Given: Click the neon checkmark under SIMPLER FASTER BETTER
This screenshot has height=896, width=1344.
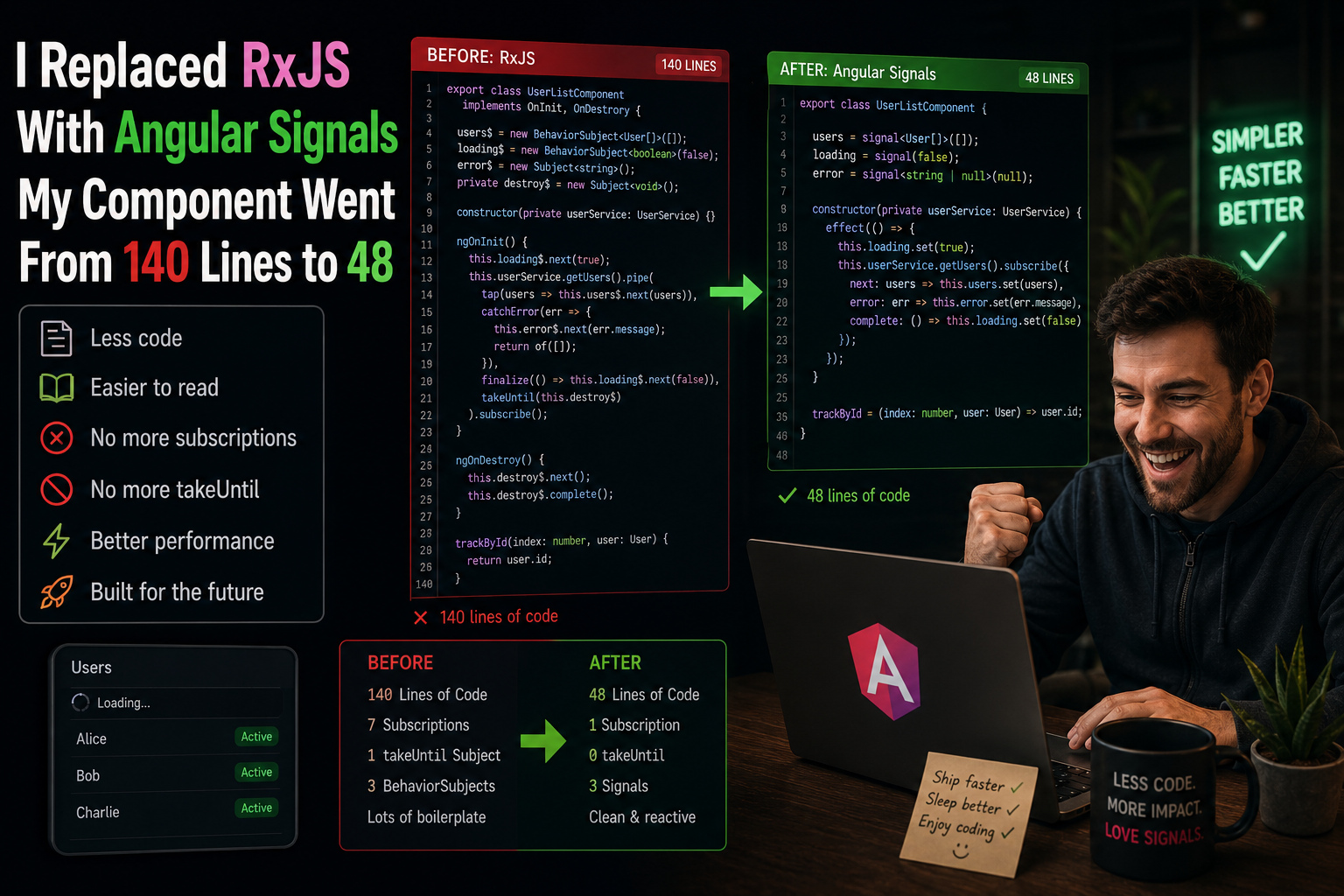Looking at the screenshot, I should pos(1263,250).
